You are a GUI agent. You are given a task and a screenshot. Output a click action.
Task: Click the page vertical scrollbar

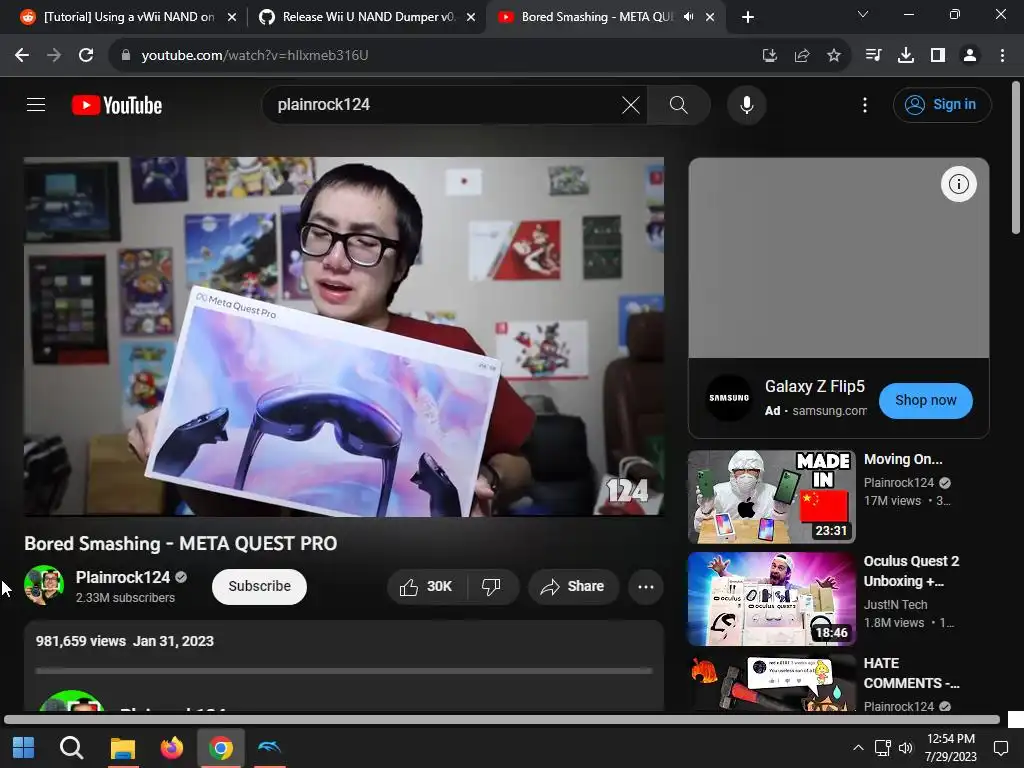coord(1016,158)
